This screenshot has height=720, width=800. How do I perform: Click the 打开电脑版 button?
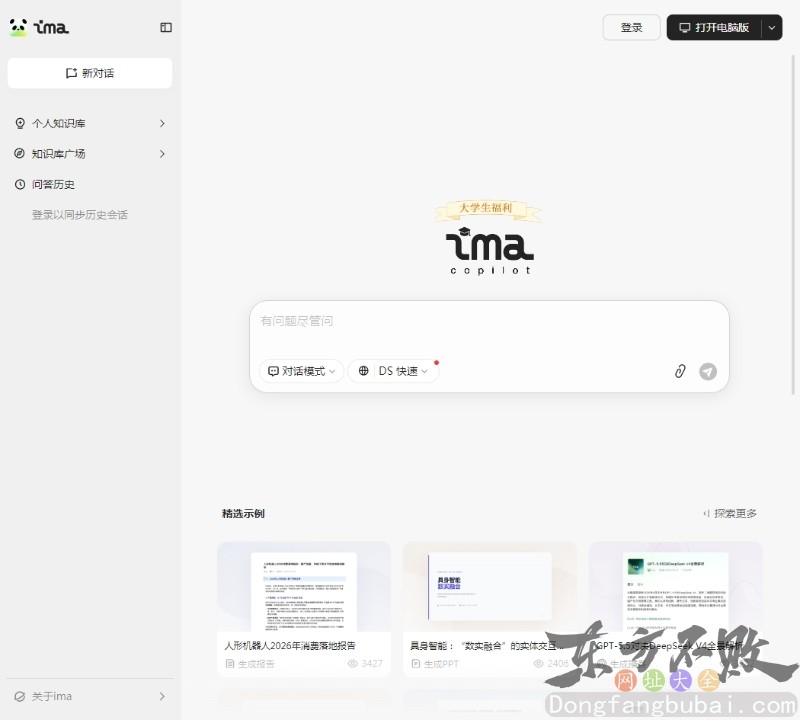pos(714,28)
